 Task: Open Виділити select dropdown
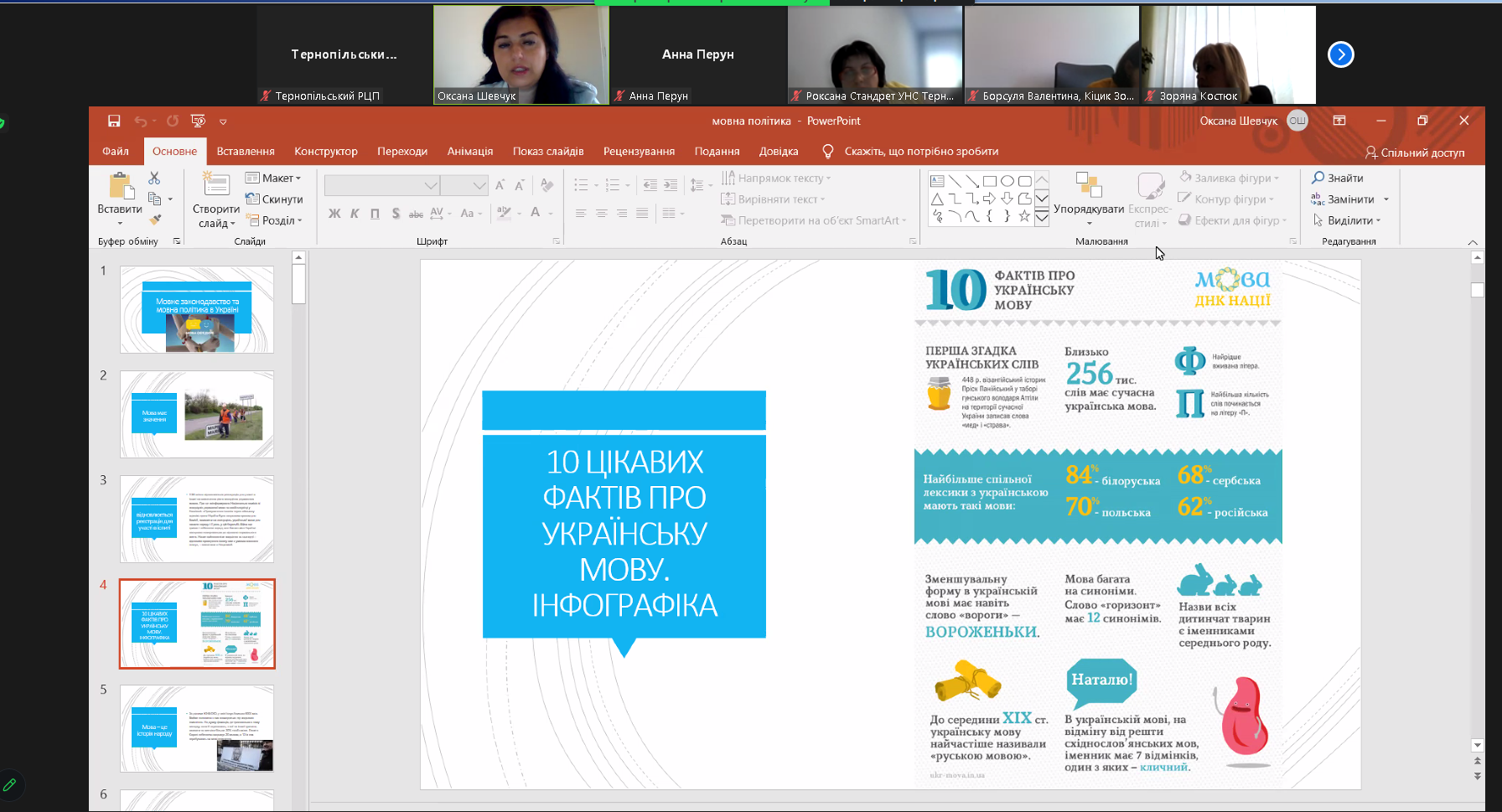[x=1346, y=220]
